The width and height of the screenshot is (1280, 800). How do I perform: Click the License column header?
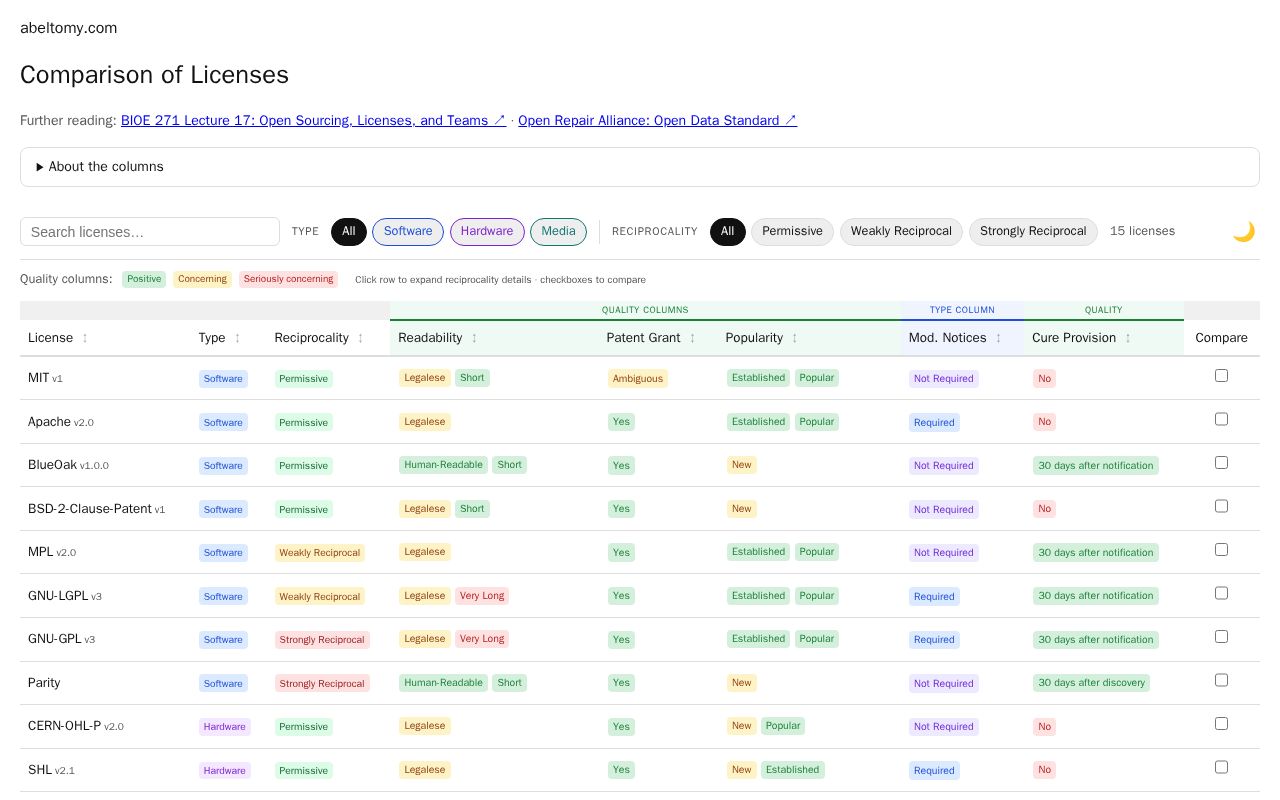[x=105, y=338]
